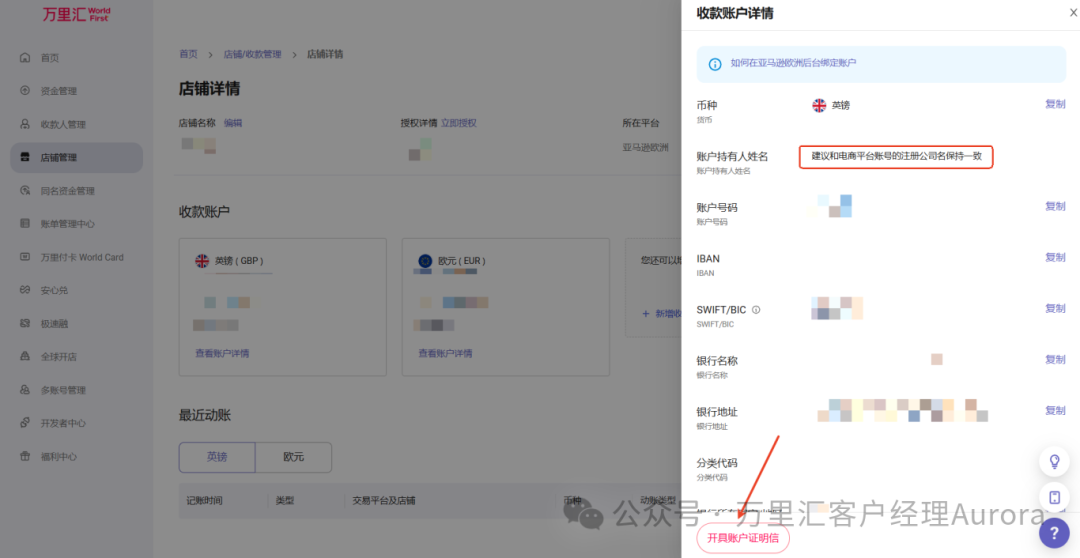Open 店铺管理 in the sidebar menu
1080x558 pixels.
(x=59, y=157)
